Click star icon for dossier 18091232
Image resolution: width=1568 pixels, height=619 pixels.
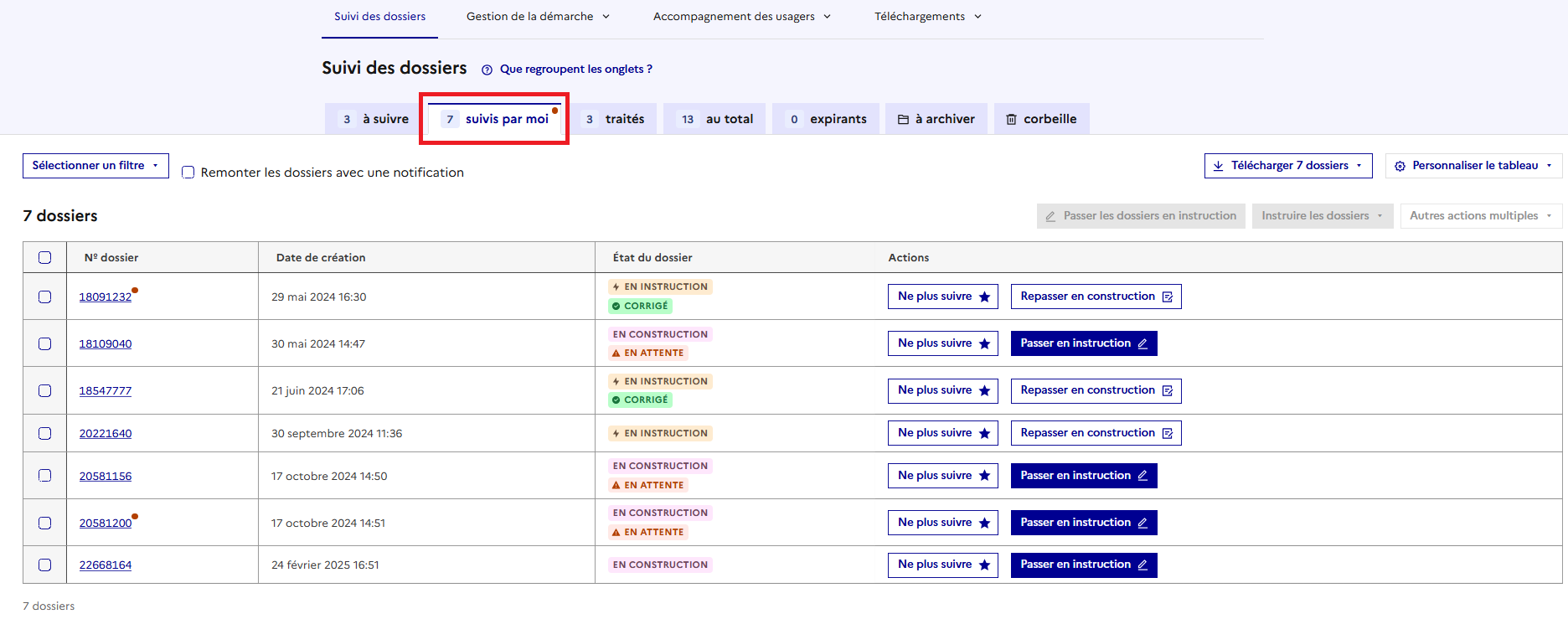tap(984, 297)
